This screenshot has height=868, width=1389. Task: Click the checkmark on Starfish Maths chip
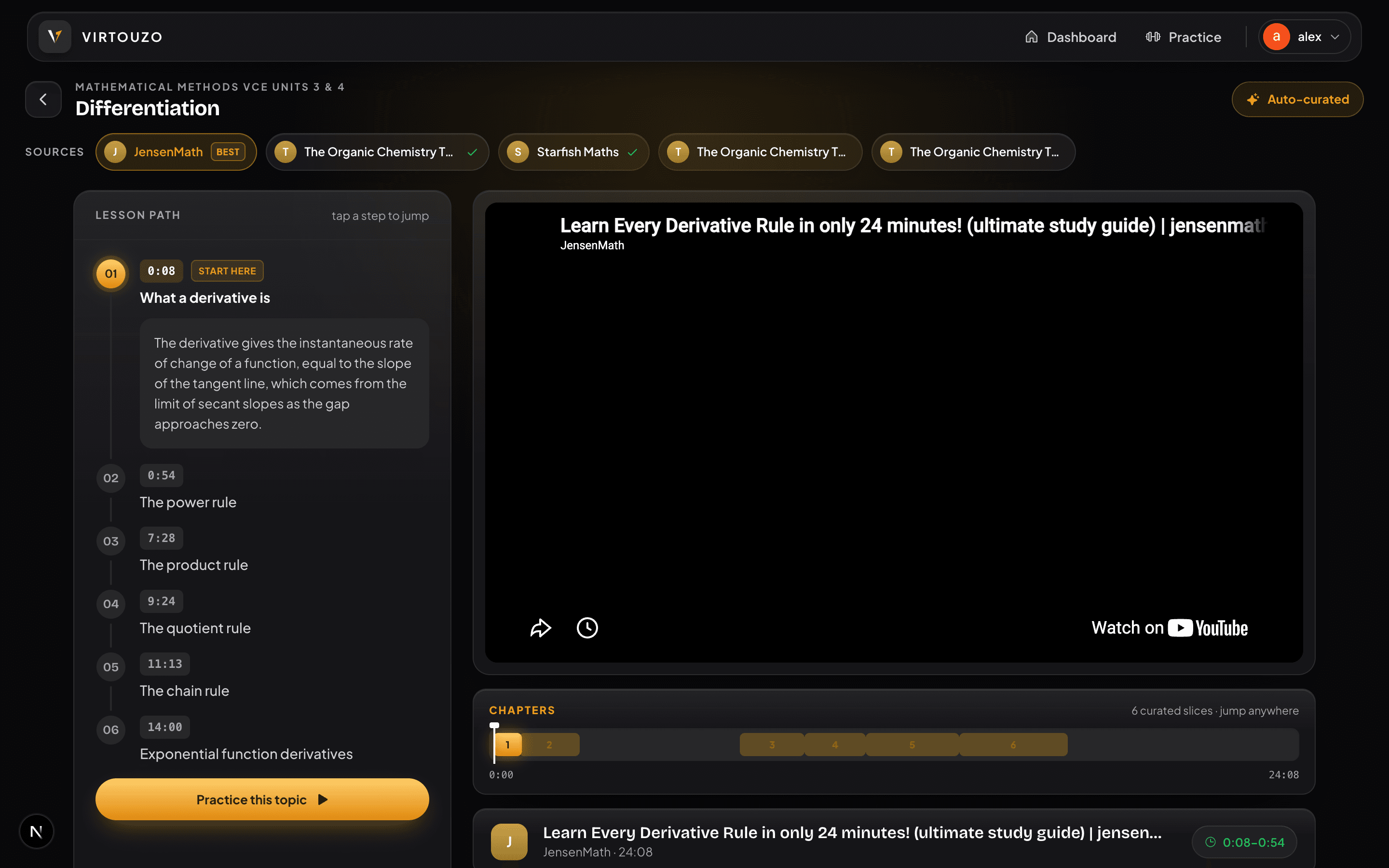tap(632, 152)
